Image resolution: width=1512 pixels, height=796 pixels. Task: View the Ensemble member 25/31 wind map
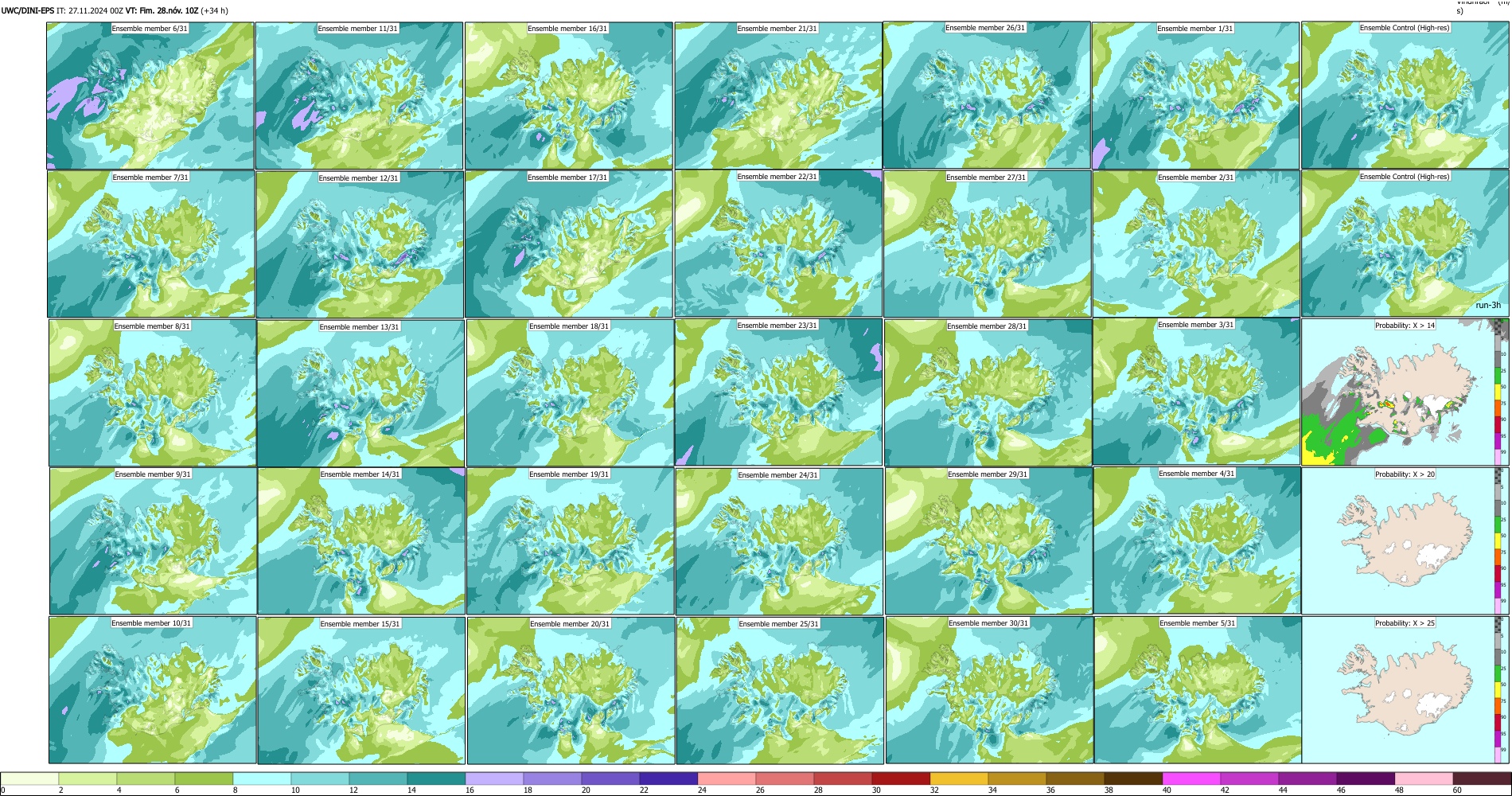tap(780, 690)
